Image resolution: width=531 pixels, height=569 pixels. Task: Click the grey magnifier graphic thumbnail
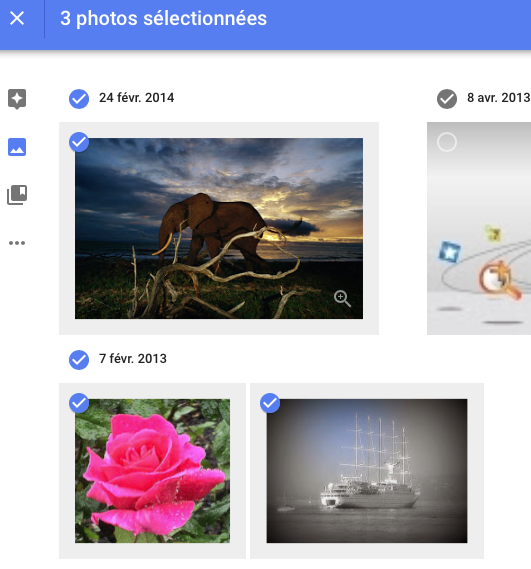[x=479, y=228]
